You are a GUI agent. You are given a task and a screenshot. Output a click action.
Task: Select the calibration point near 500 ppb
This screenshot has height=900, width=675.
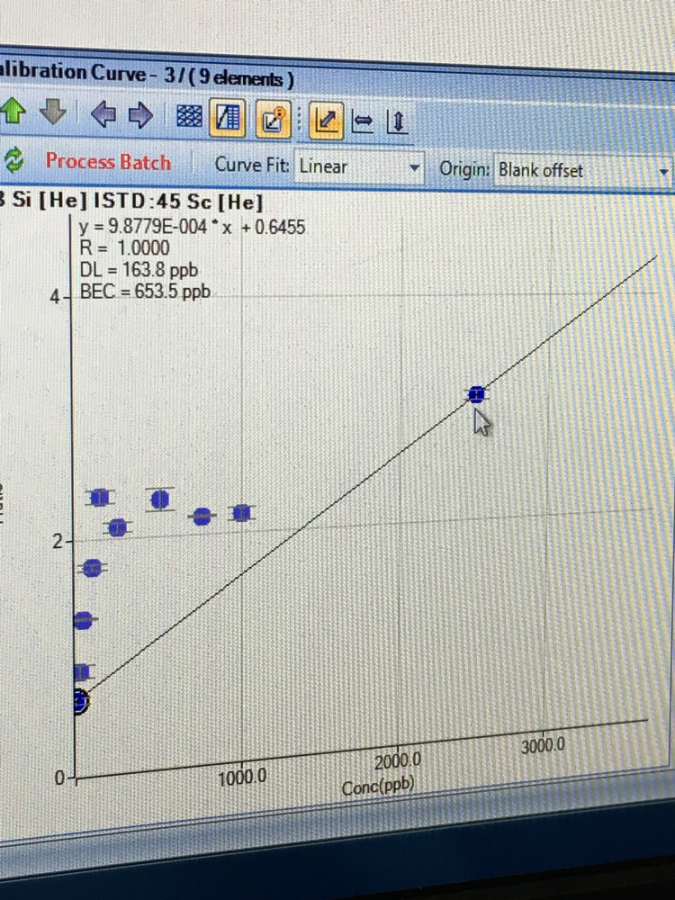(160, 499)
